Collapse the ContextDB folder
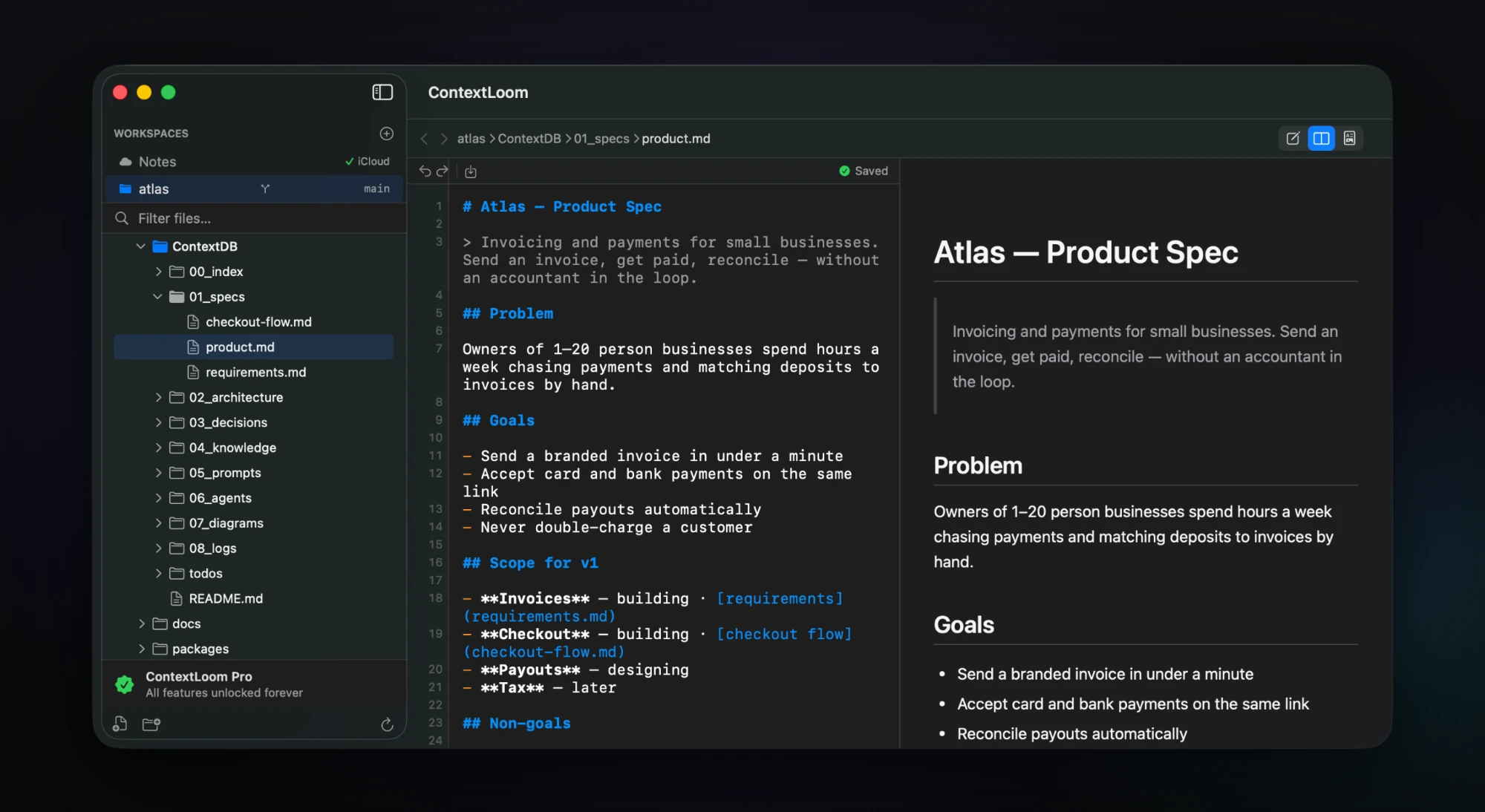The height and width of the screenshot is (812, 1485). click(141, 246)
